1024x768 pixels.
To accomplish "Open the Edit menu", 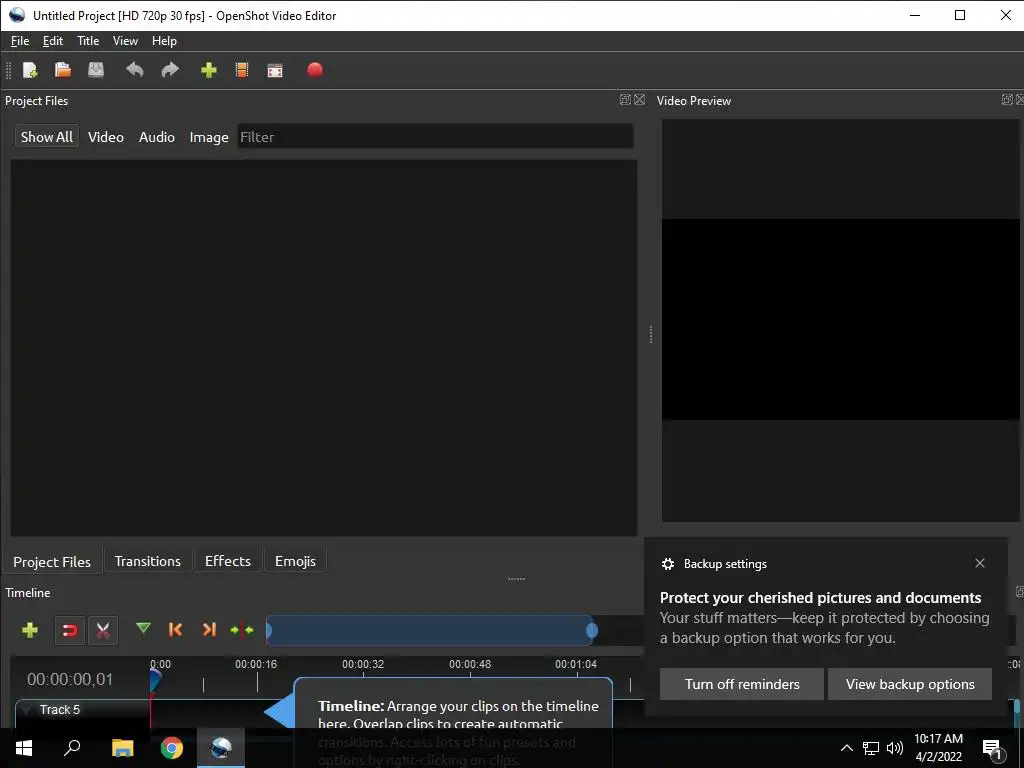I will pos(52,40).
